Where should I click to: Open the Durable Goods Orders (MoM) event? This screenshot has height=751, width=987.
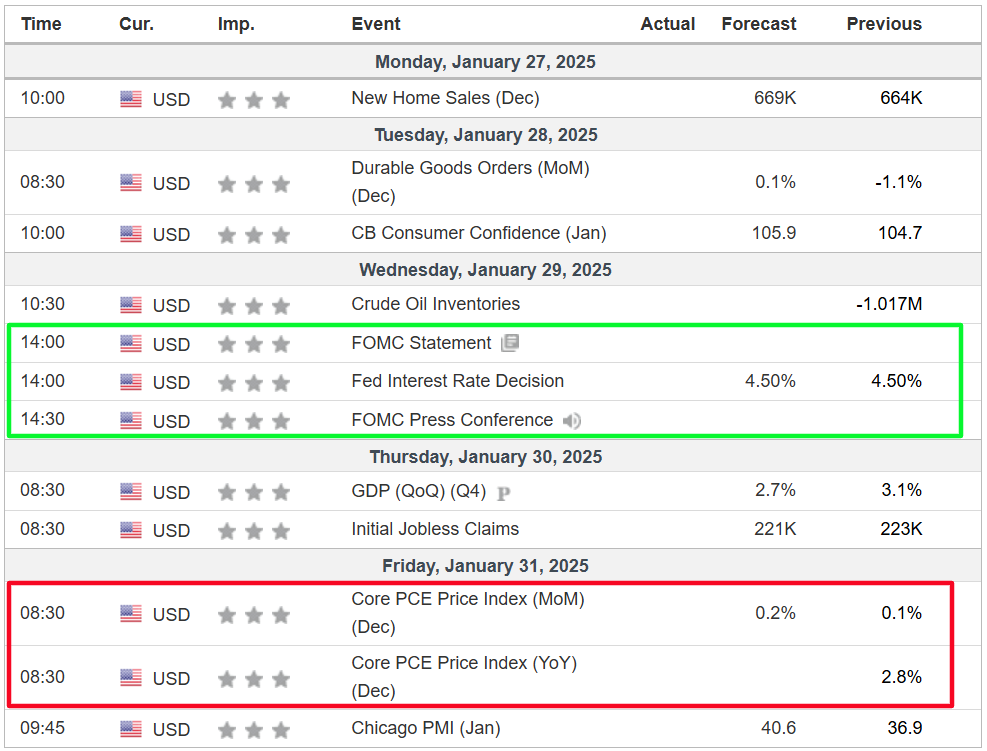coord(470,168)
